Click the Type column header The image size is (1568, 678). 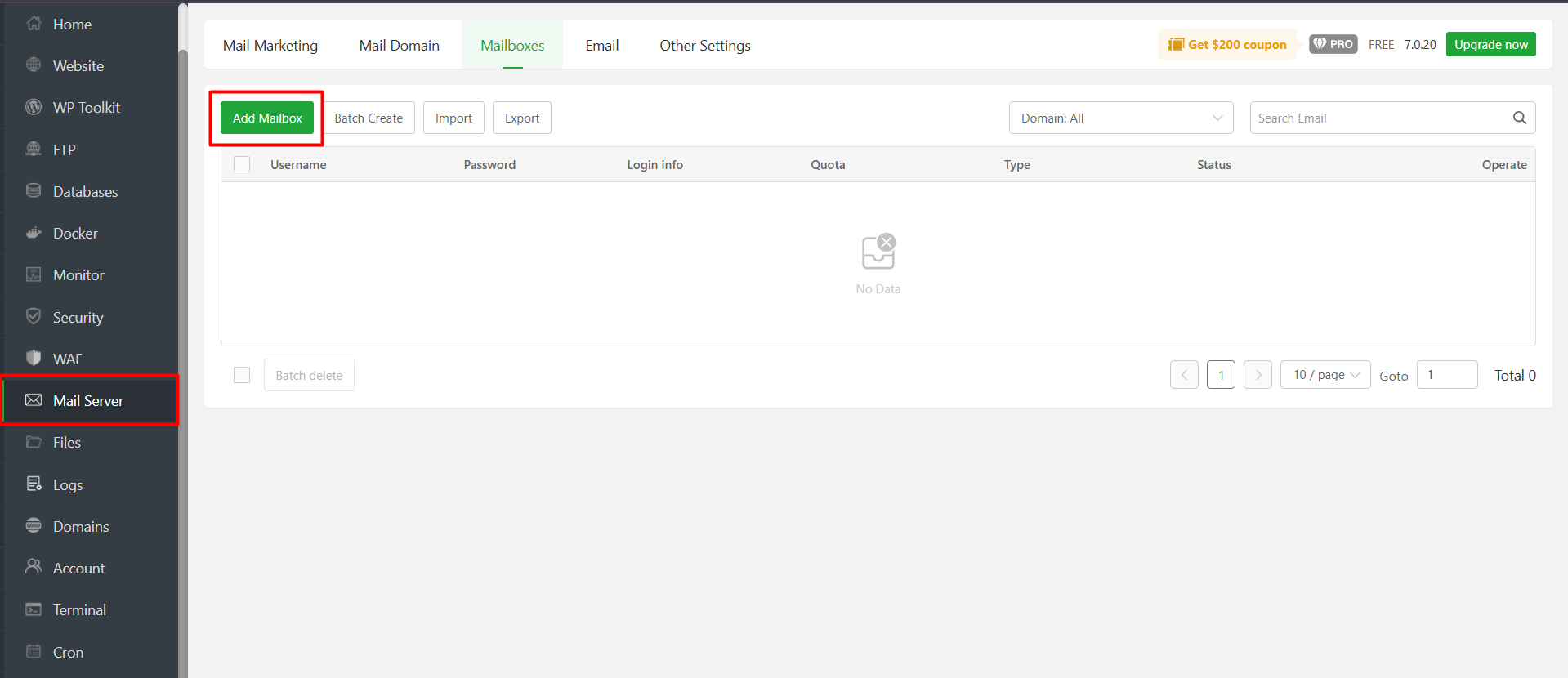1016,164
